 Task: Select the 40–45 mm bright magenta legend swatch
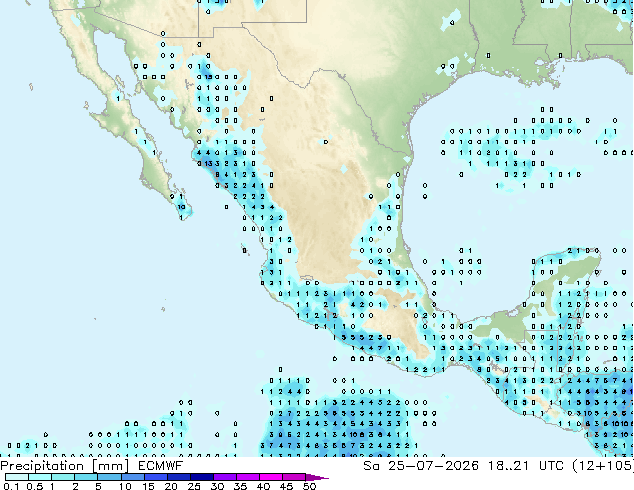point(271,477)
